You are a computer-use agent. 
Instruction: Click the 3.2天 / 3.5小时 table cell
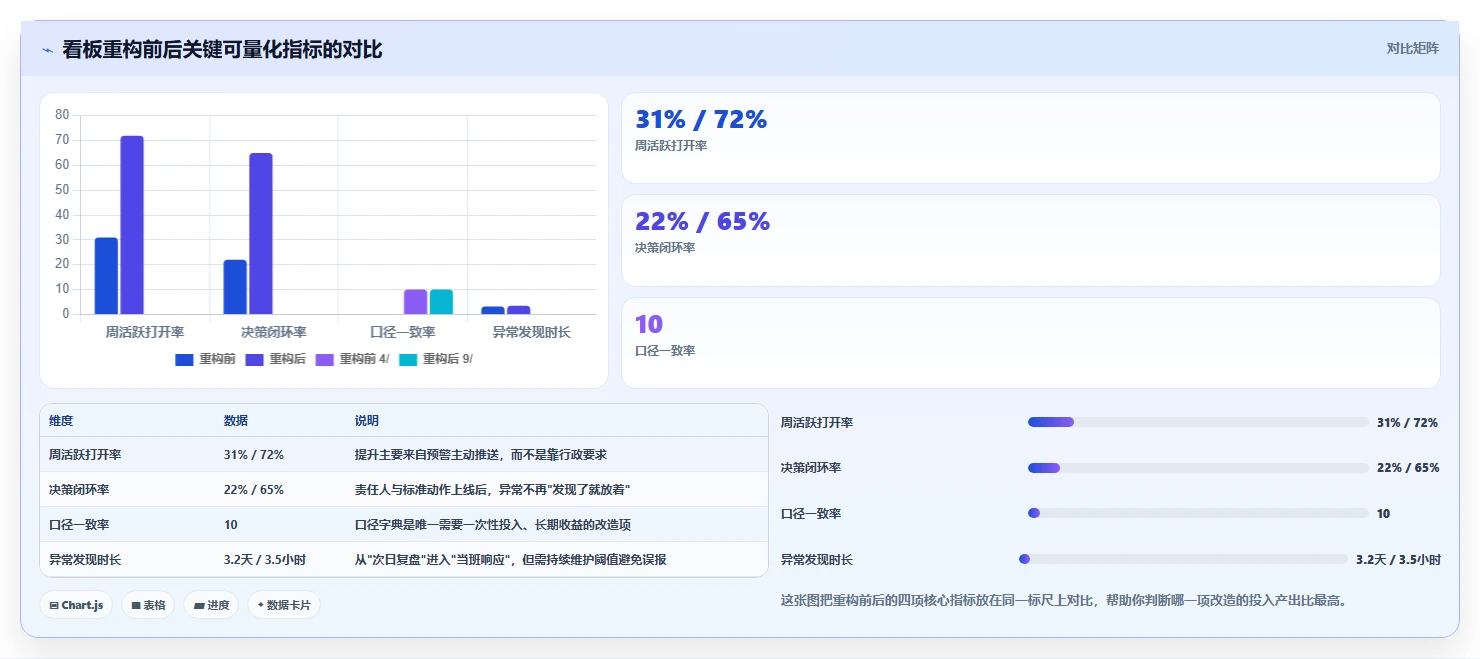265,560
